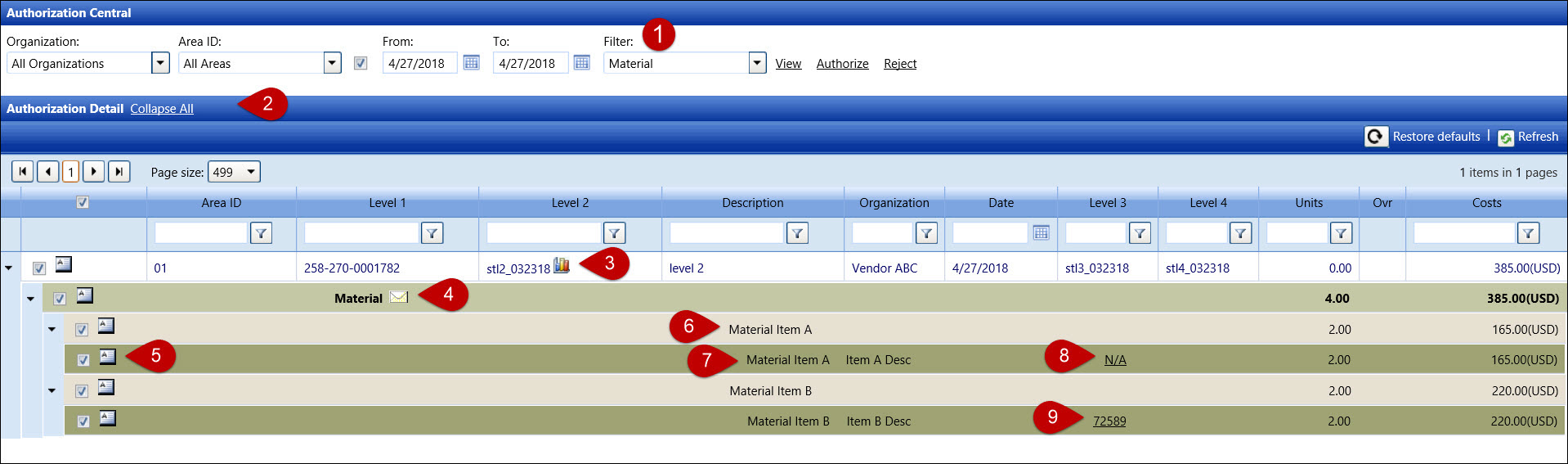Collapse the Material Item A group row
1568x464 pixels.
coord(52,330)
